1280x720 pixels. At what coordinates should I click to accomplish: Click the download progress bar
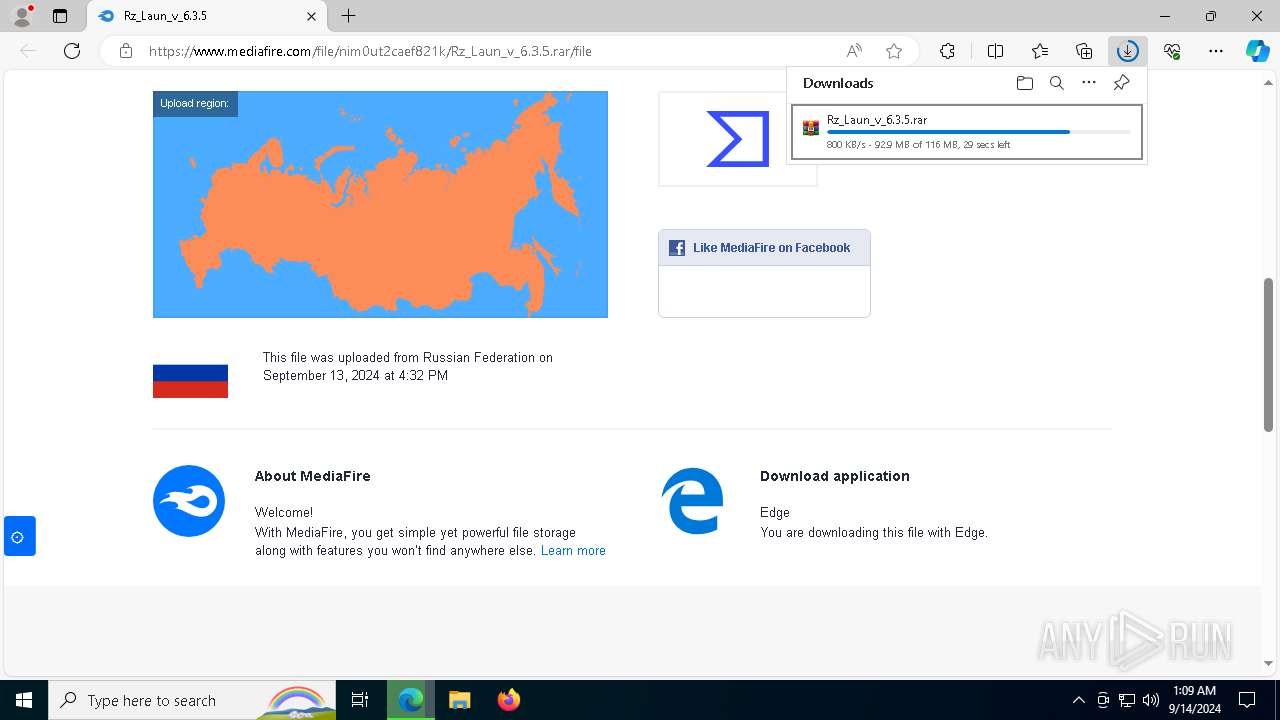(978, 132)
